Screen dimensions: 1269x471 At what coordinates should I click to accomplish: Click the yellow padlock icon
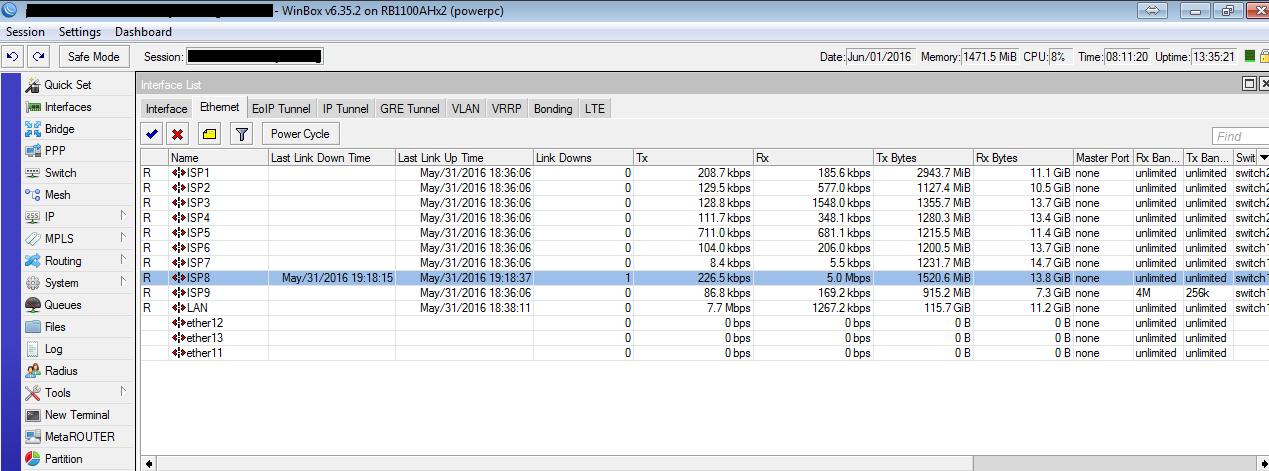1264,57
